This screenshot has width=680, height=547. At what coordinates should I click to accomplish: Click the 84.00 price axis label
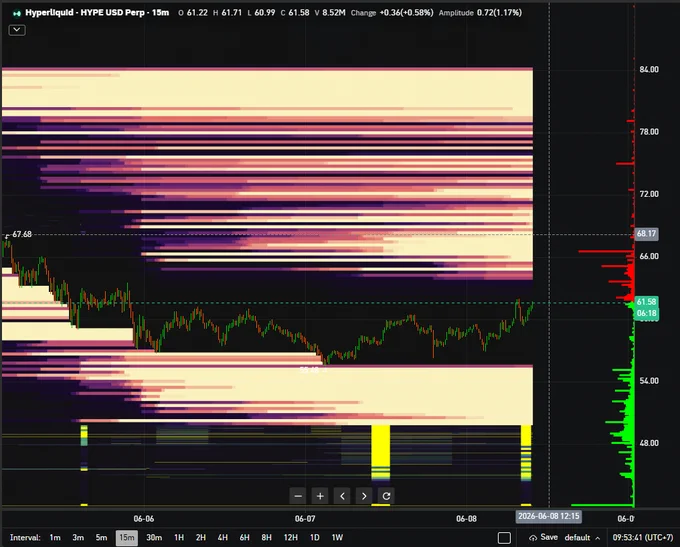pos(649,69)
